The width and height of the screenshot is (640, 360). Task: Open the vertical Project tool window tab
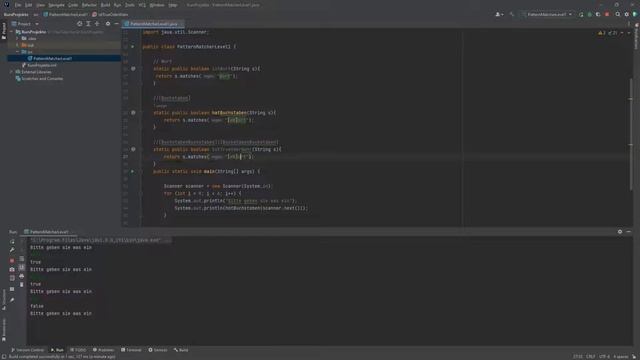(x=4, y=31)
